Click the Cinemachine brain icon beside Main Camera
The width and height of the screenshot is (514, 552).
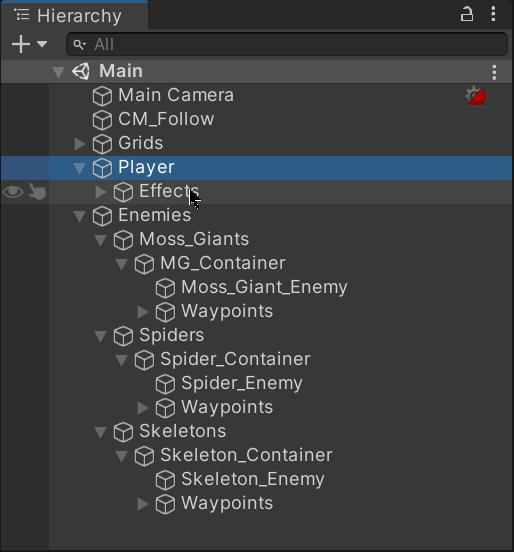click(x=476, y=95)
